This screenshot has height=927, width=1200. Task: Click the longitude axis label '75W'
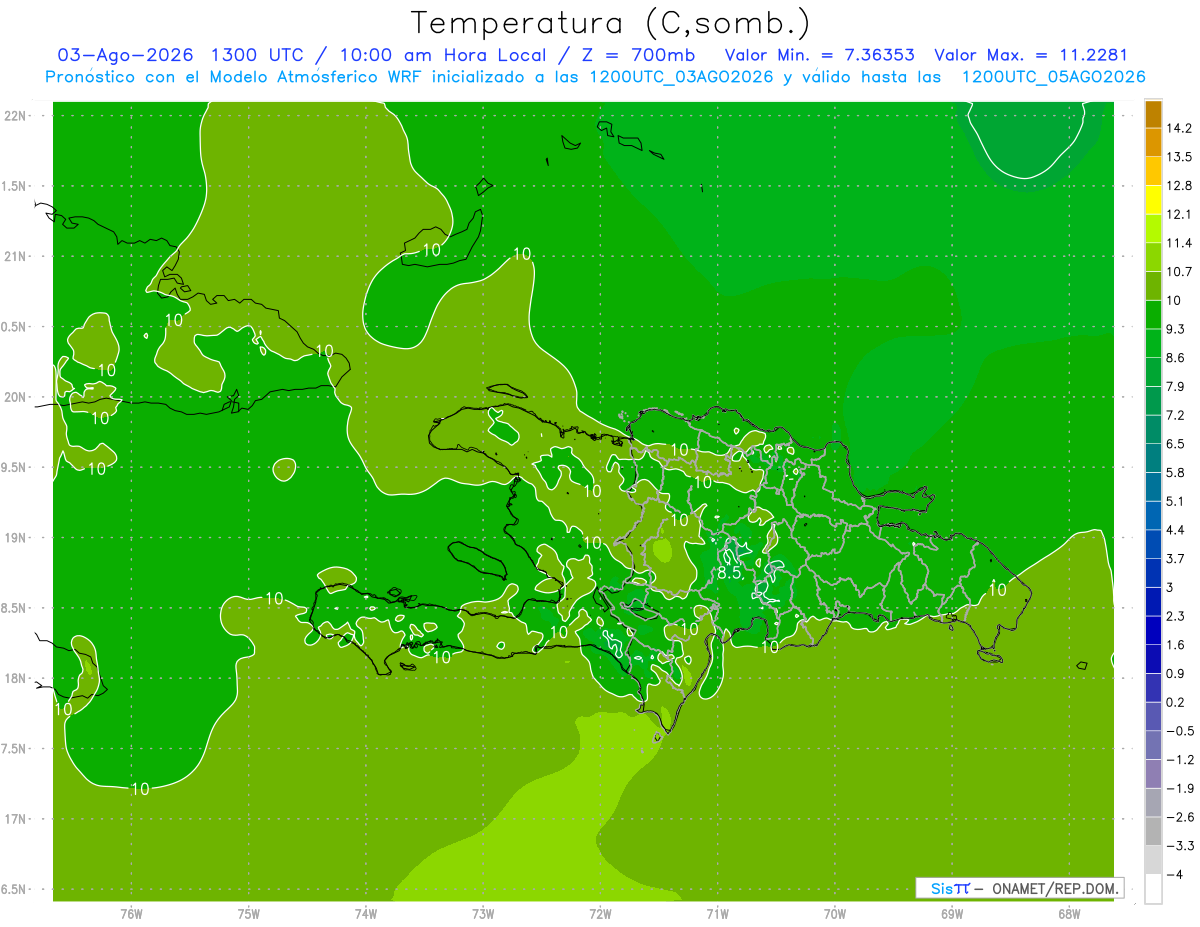[x=249, y=914]
